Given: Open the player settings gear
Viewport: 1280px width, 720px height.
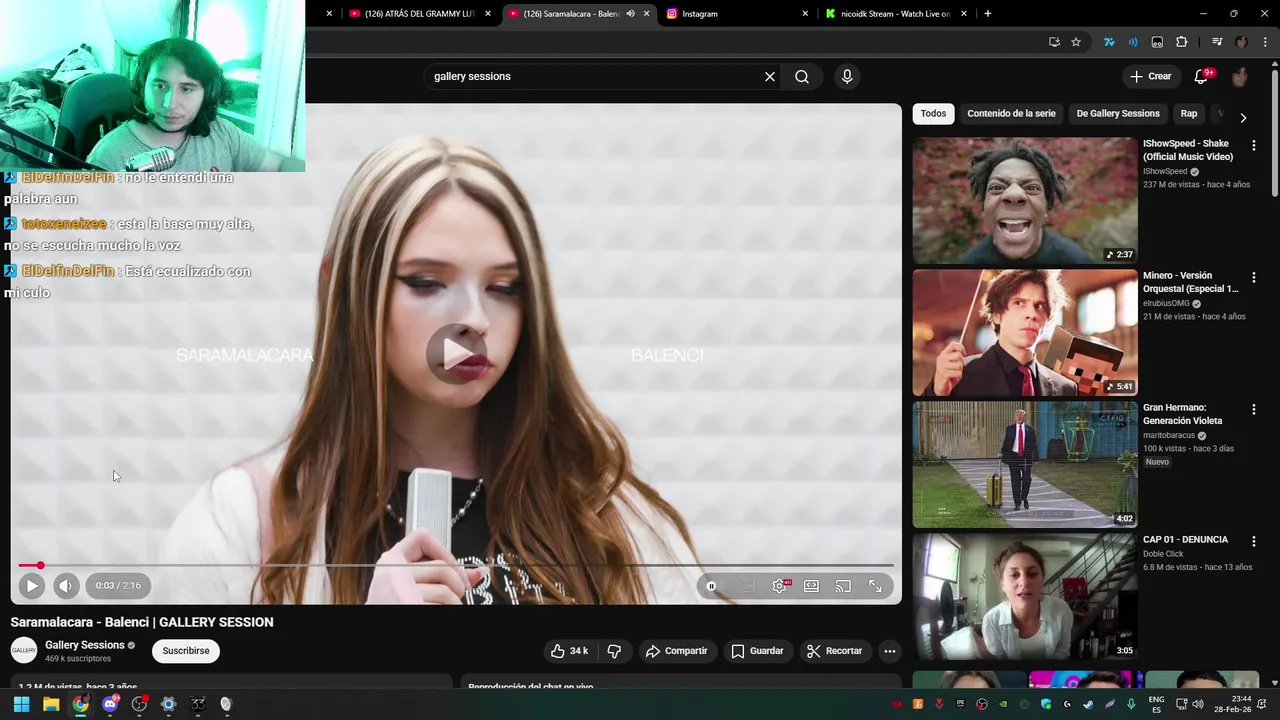Looking at the screenshot, I should pyautogui.click(x=780, y=586).
